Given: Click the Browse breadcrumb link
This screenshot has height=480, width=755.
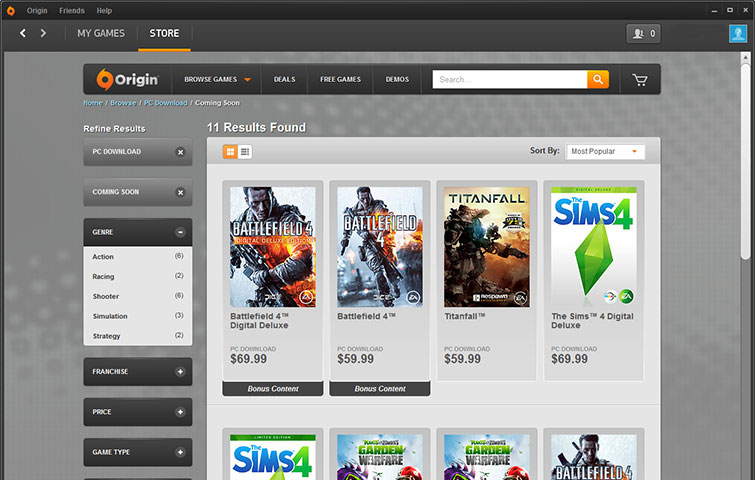Looking at the screenshot, I should click(123, 103).
